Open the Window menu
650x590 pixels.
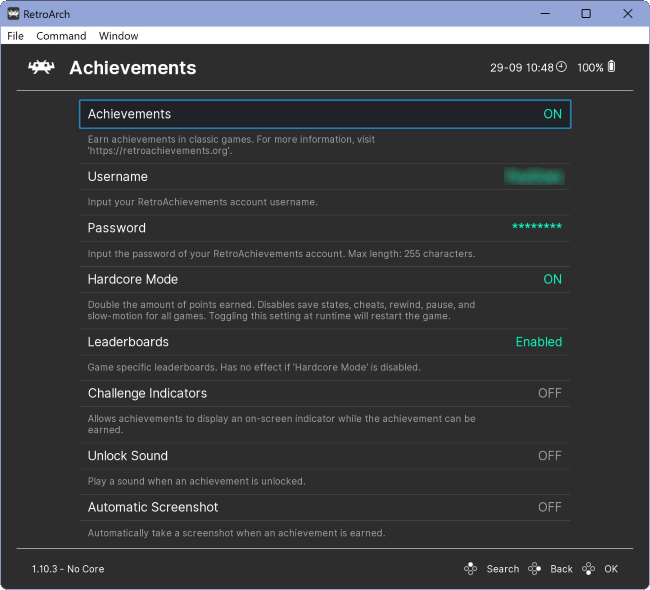coord(119,36)
